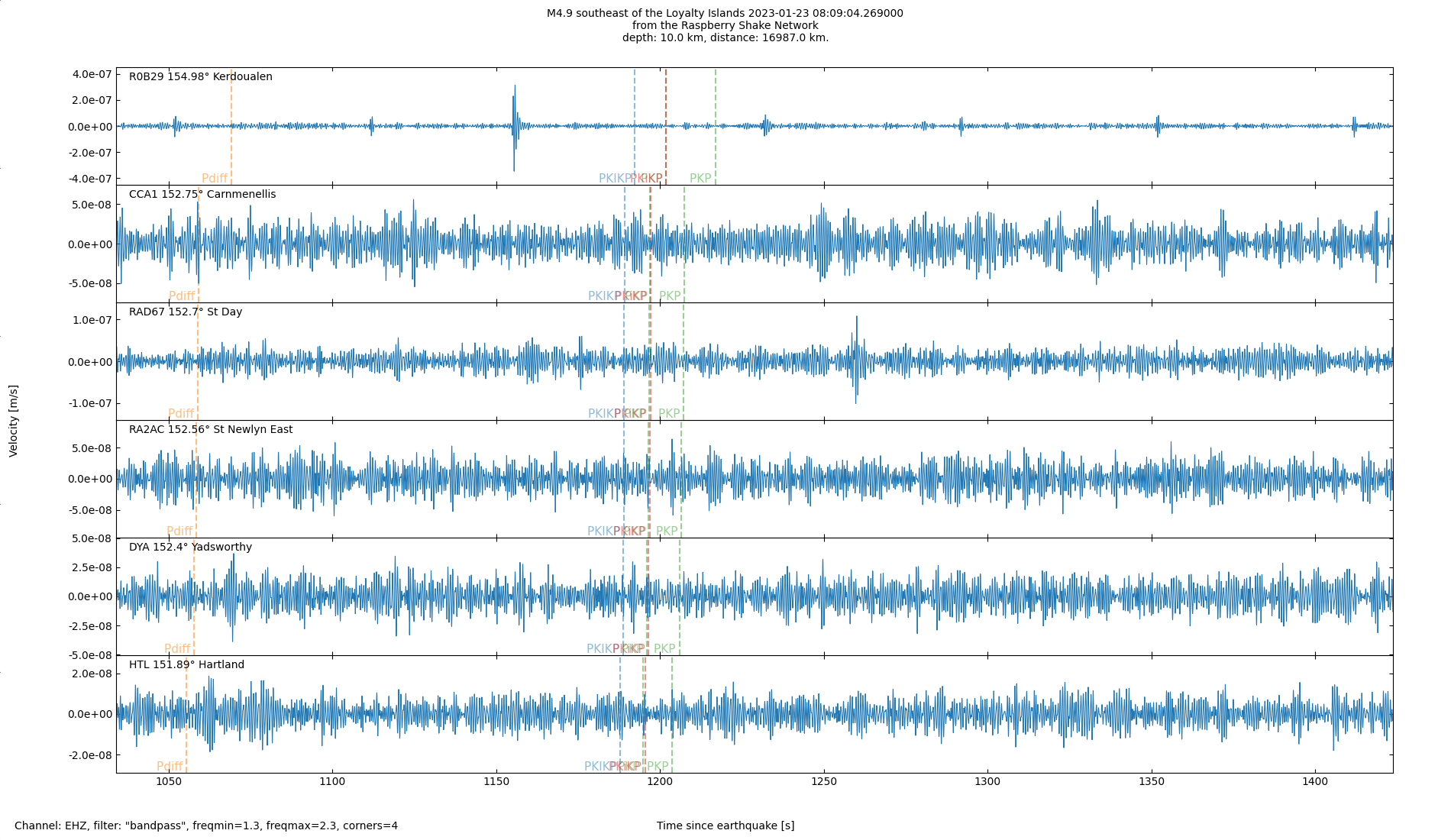Select the x-axis tick label "1250"

824,781
